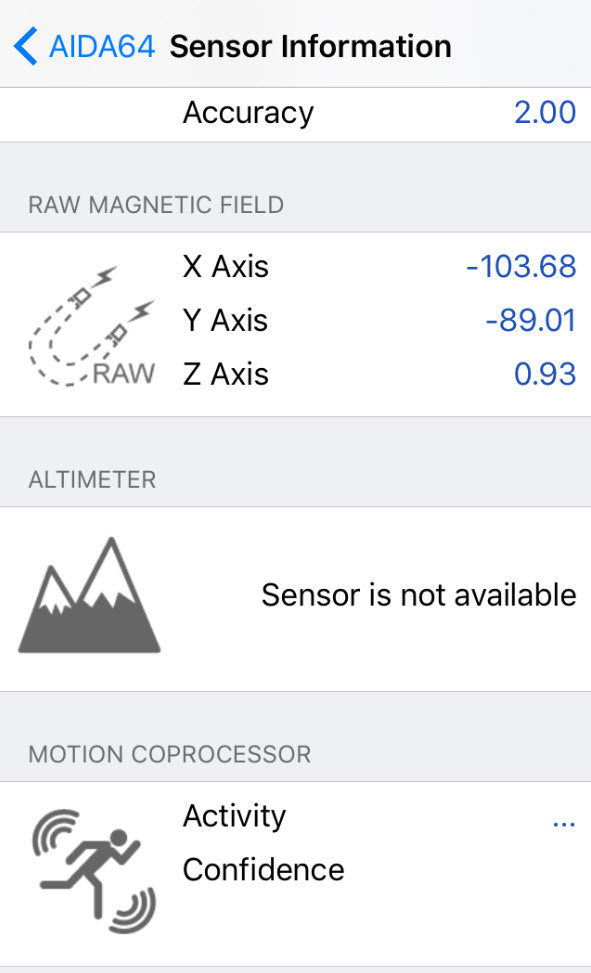This screenshot has height=973, width=591.
Task: Tap the Accuracy row label
Action: (248, 114)
